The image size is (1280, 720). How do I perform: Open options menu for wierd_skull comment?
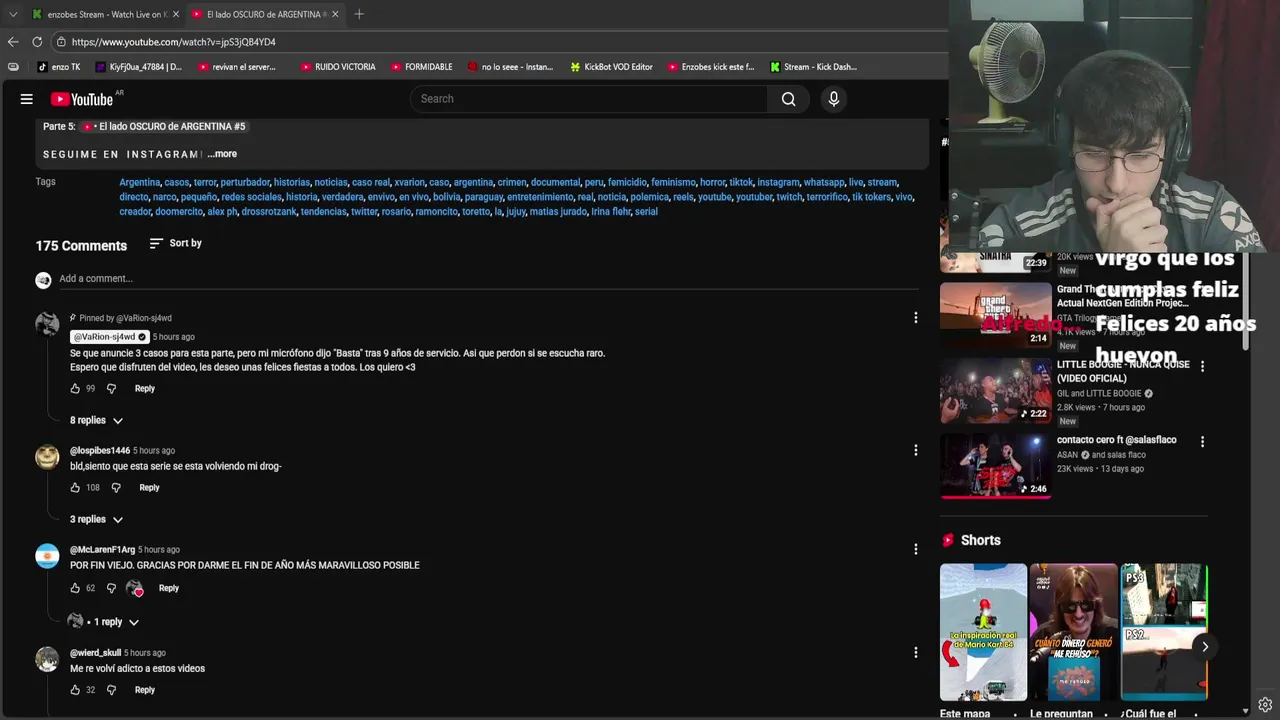pyautogui.click(x=915, y=652)
